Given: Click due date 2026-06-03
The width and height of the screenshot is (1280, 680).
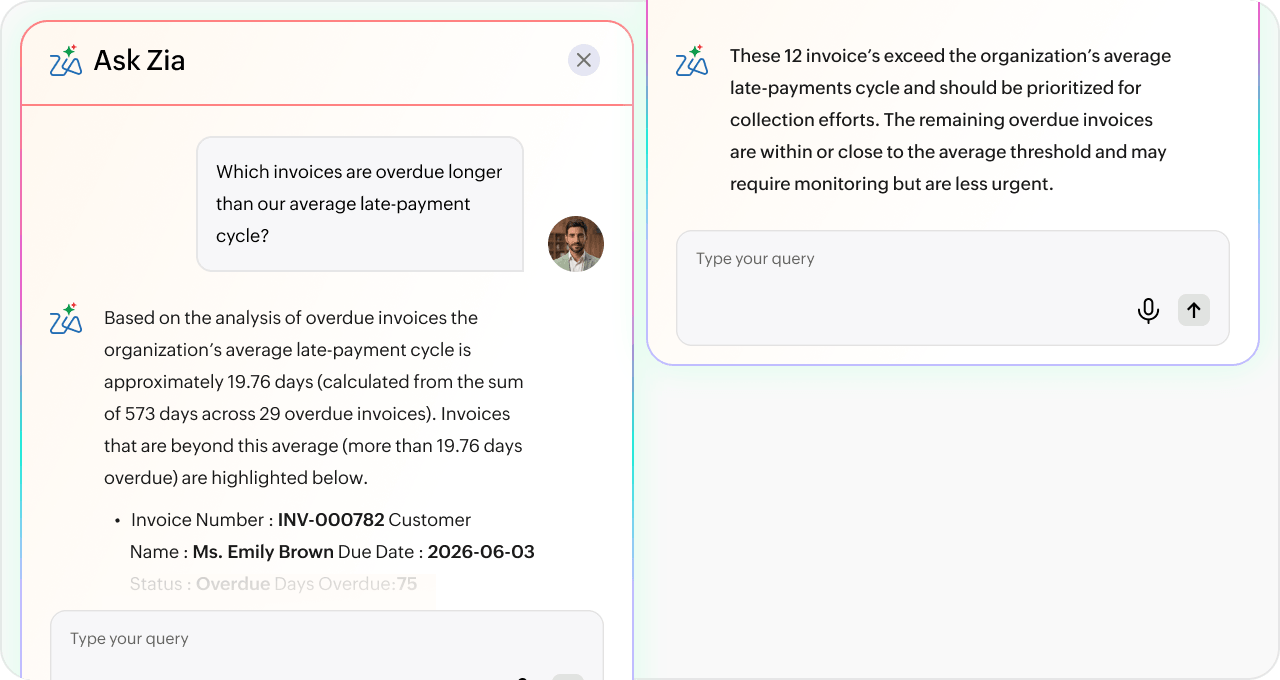Looking at the screenshot, I should click(481, 552).
